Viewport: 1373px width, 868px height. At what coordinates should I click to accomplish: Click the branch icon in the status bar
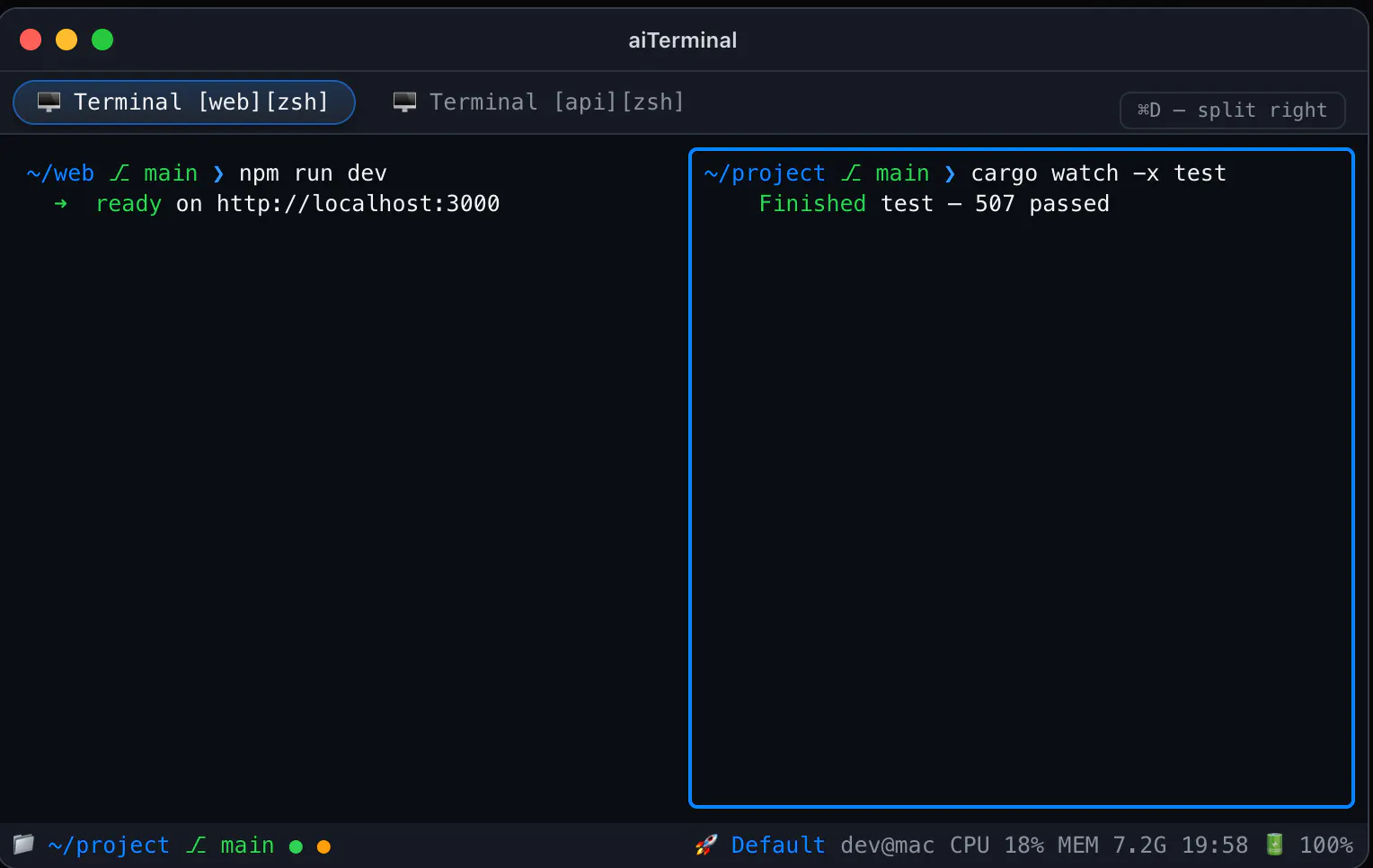196,846
